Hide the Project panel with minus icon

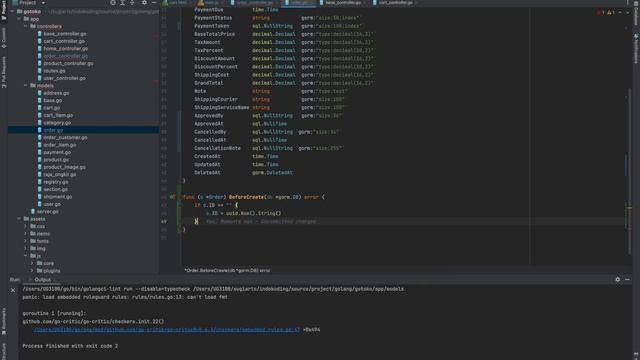tap(154, 2)
